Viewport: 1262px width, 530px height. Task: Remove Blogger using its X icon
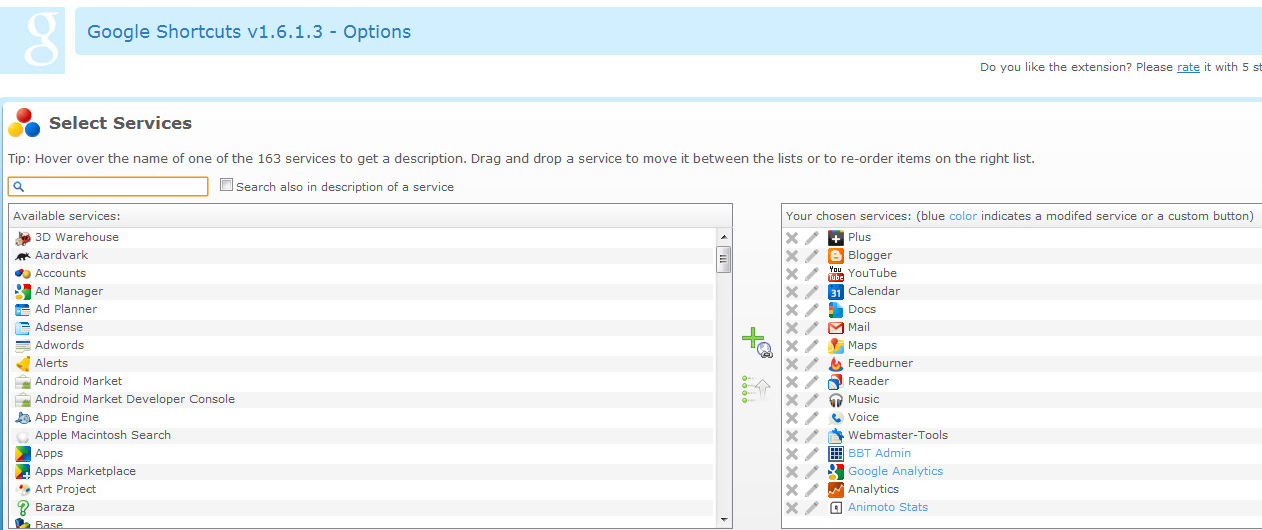click(x=792, y=256)
